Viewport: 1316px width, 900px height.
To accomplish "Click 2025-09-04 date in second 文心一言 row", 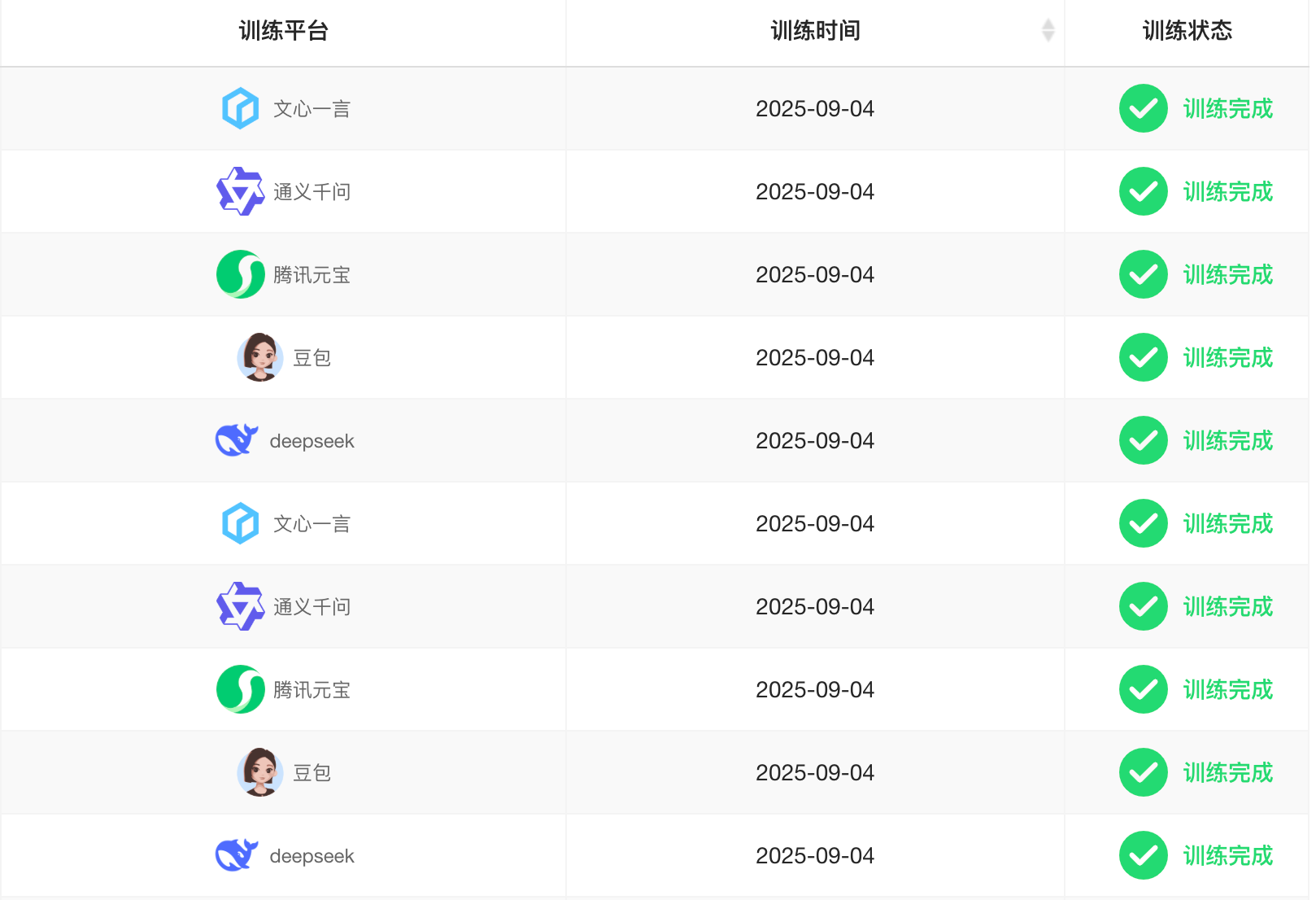I will point(815,524).
